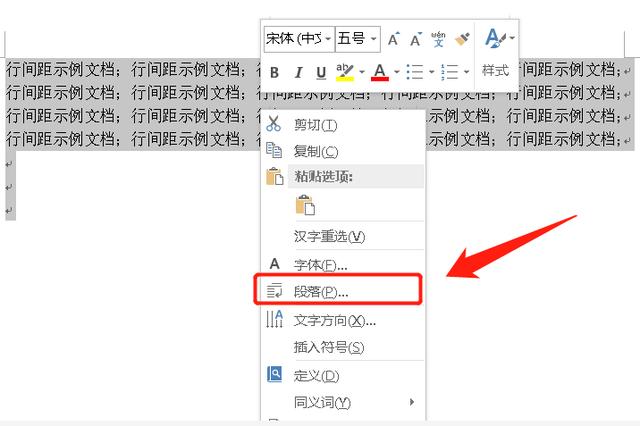Image resolution: width=640 pixels, height=426 pixels.
Task: Click the text direction icon
Action: (x=274, y=319)
